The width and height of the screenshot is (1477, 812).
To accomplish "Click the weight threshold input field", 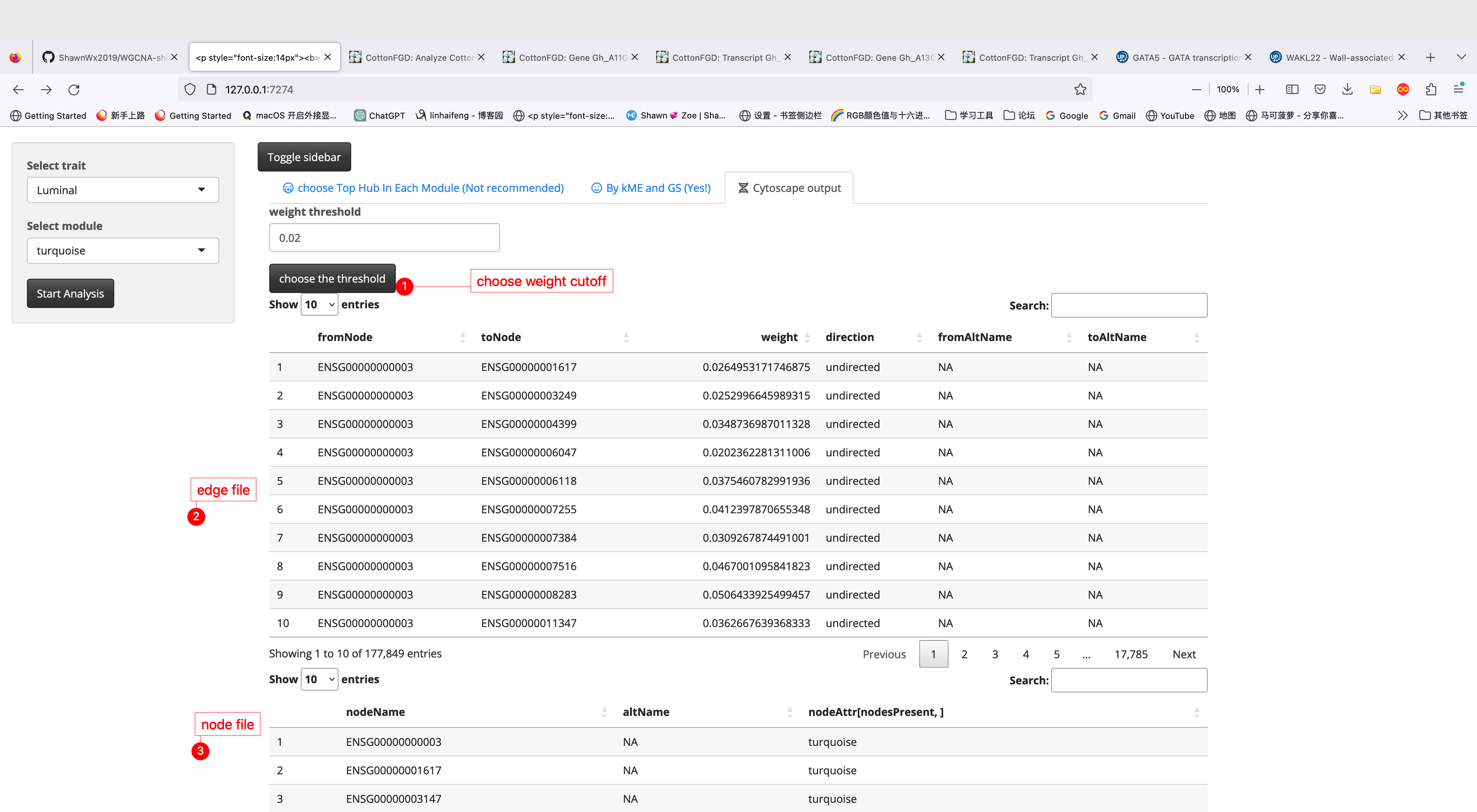I will (x=384, y=238).
